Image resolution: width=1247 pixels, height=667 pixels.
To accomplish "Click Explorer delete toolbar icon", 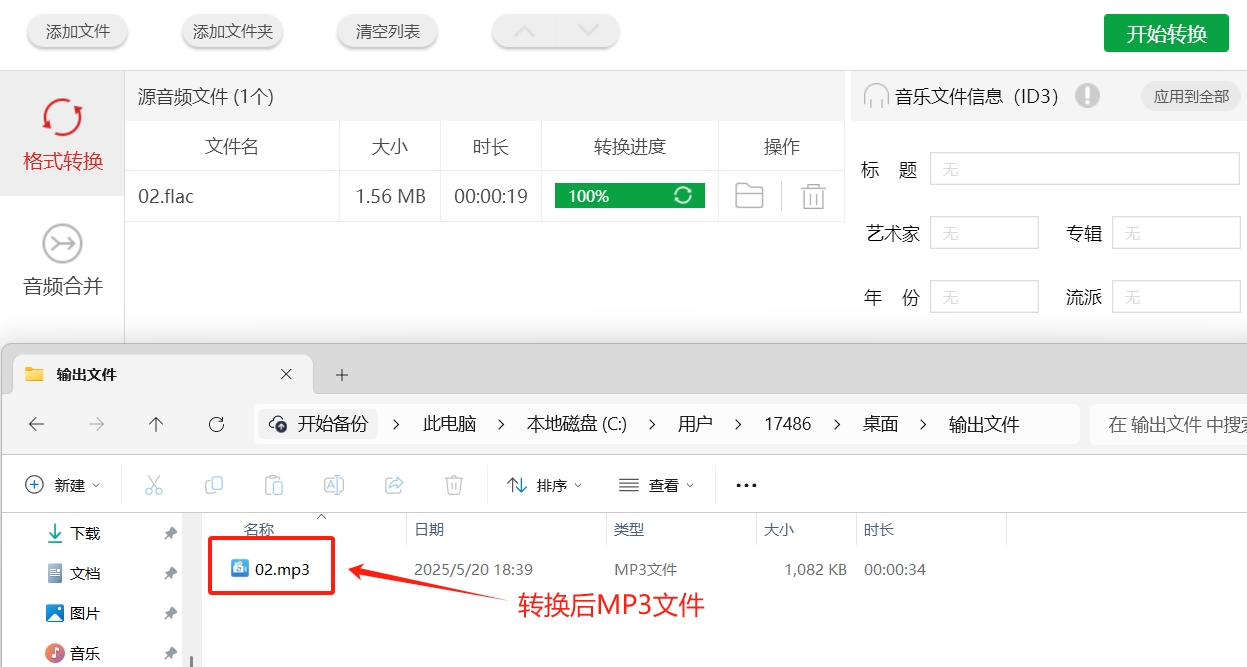I will tap(453, 485).
